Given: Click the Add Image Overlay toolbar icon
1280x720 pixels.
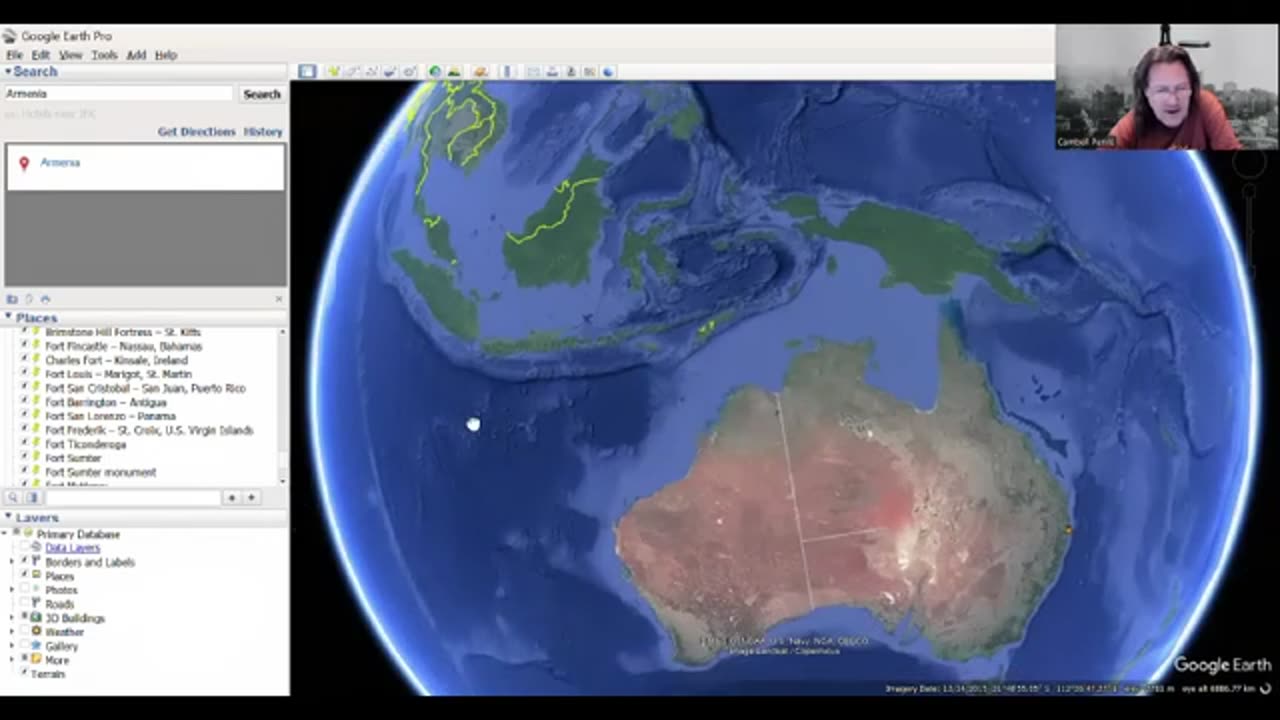Looking at the screenshot, I should [x=390, y=71].
